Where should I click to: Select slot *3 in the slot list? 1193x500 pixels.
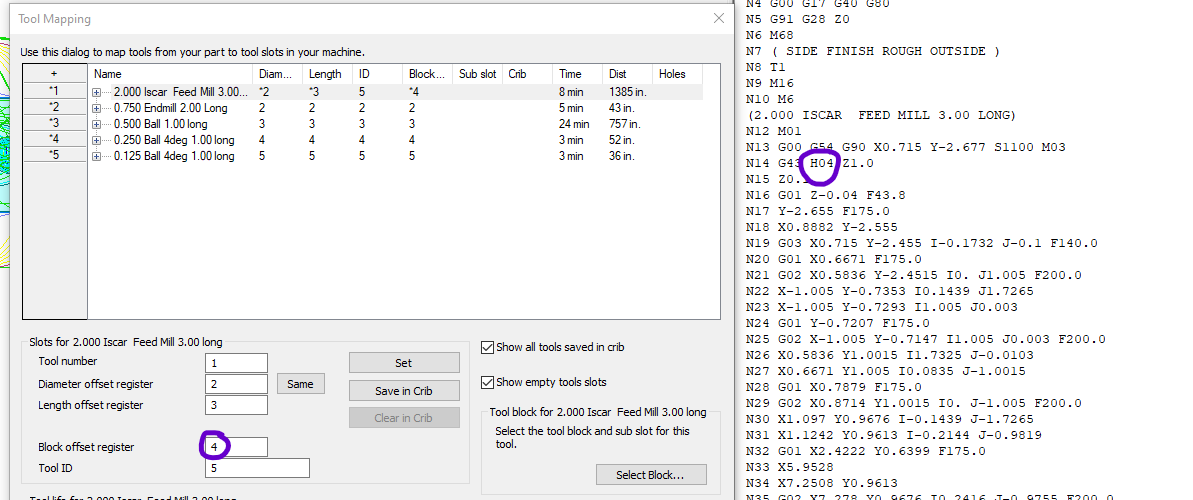click(54, 123)
